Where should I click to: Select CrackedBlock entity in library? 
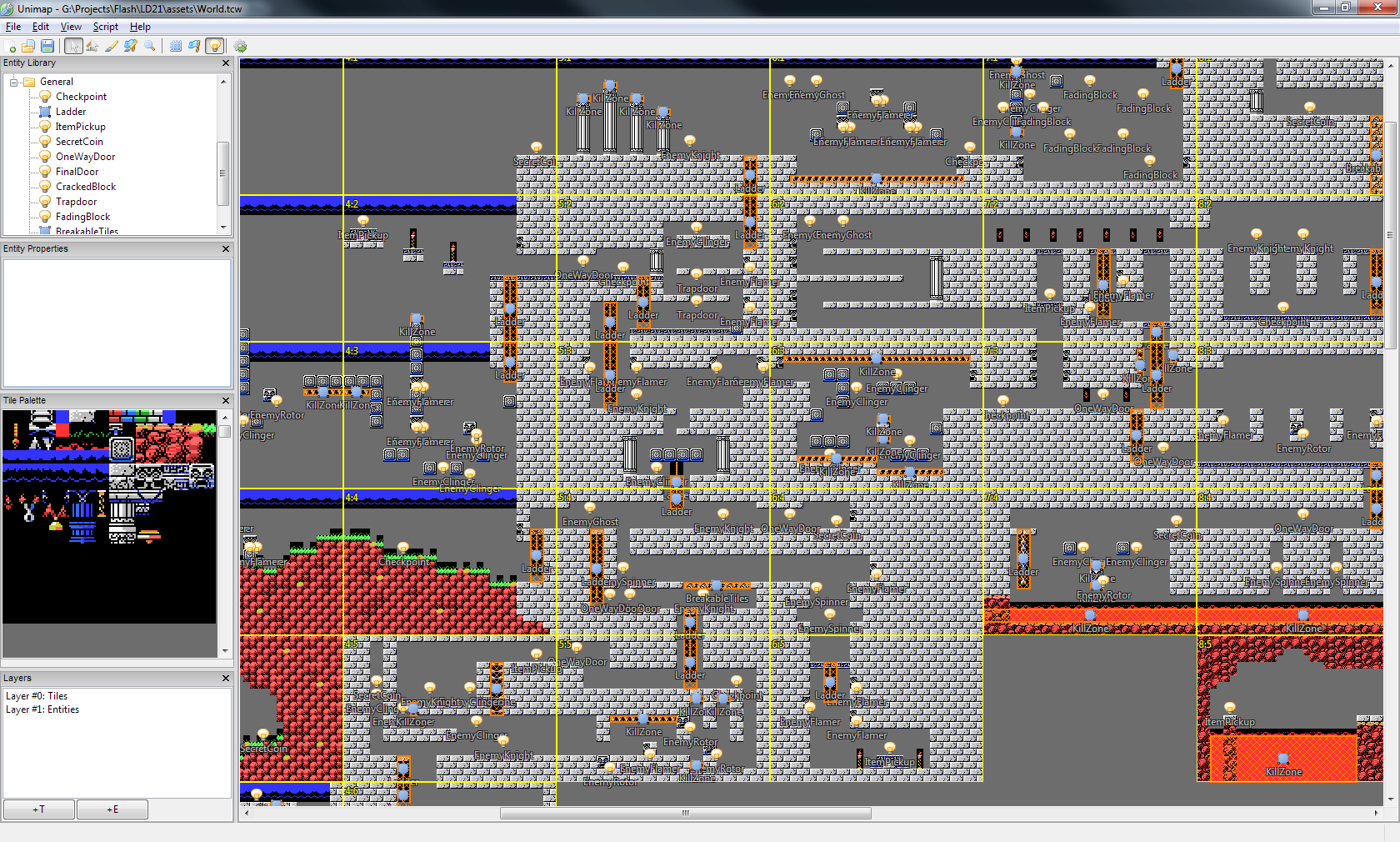pos(86,187)
